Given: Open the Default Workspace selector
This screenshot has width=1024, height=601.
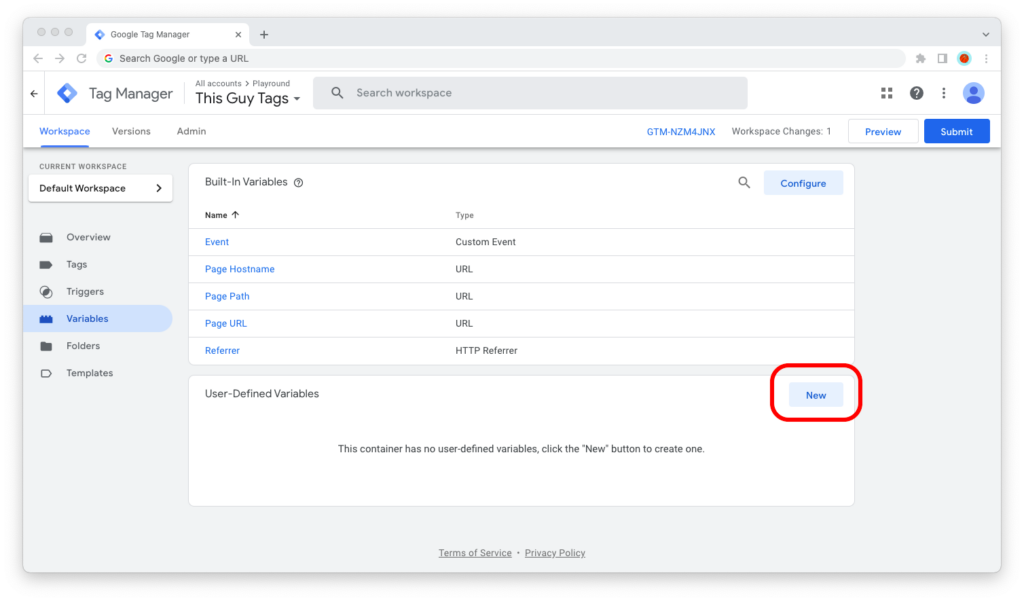Looking at the screenshot, I should pos(101,188).
